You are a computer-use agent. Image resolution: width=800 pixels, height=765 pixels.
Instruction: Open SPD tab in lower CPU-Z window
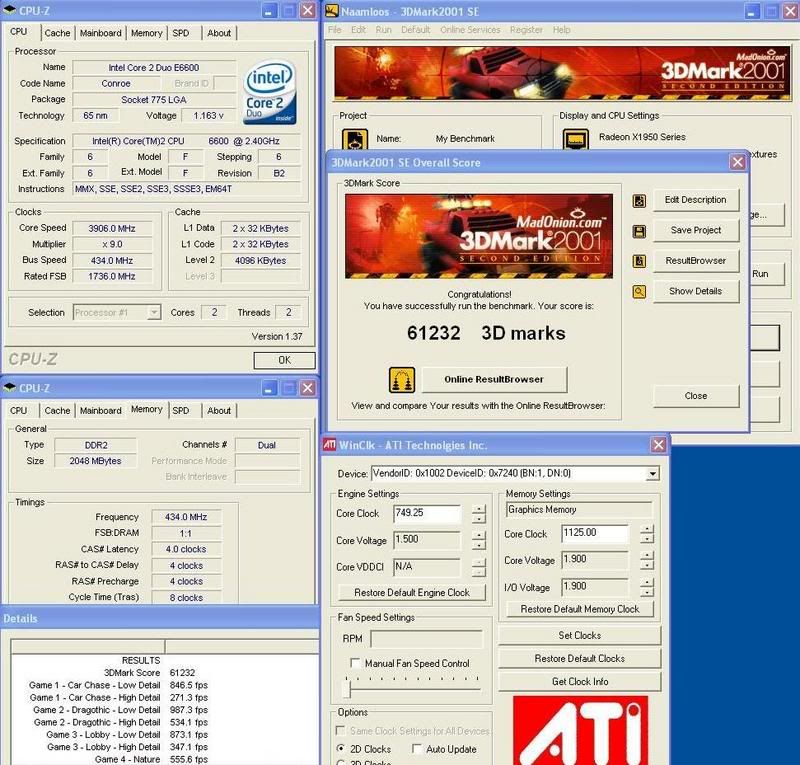click(181, 410)
